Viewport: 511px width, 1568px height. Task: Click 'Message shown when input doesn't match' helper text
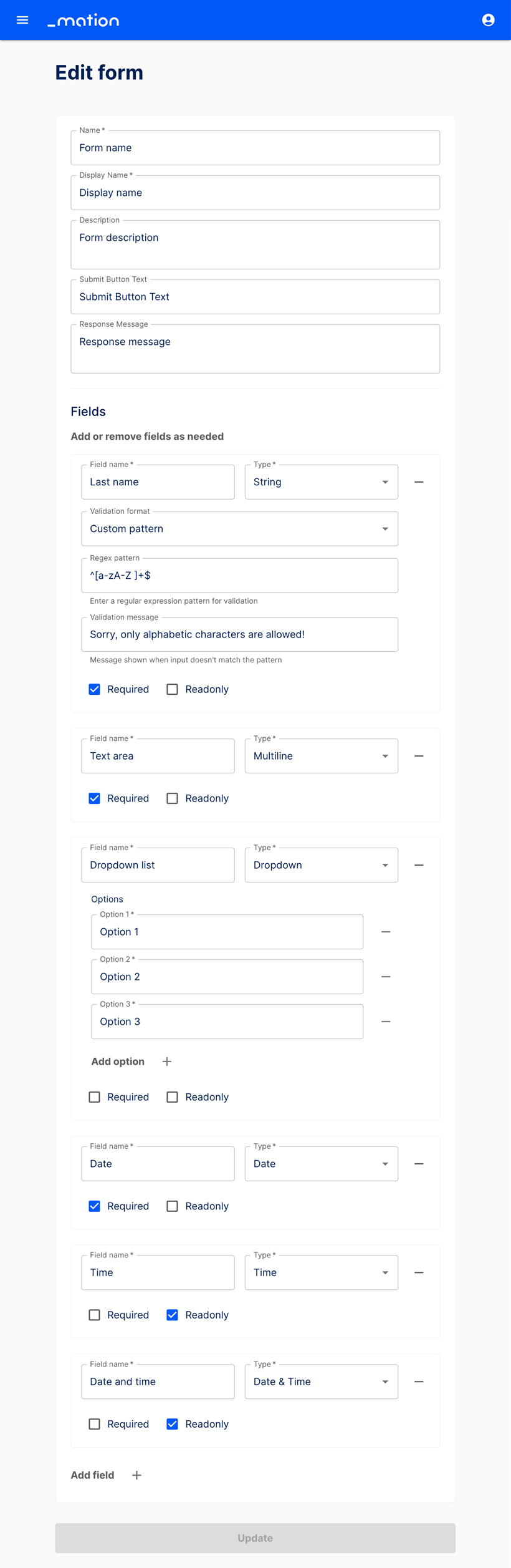(186, 660)
